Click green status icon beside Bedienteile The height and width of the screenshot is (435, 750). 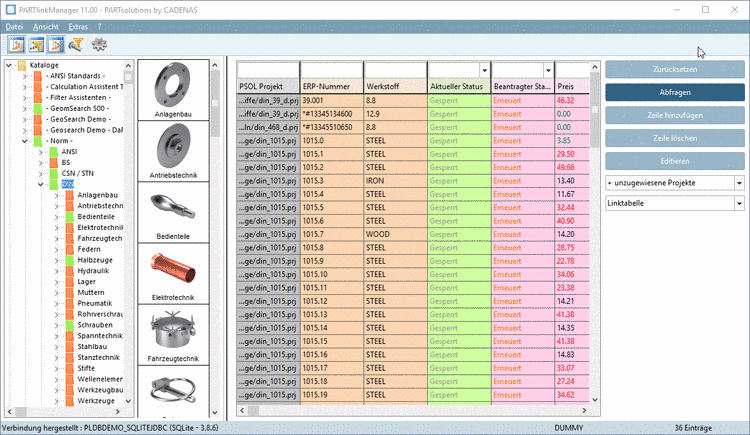[69, 216]
